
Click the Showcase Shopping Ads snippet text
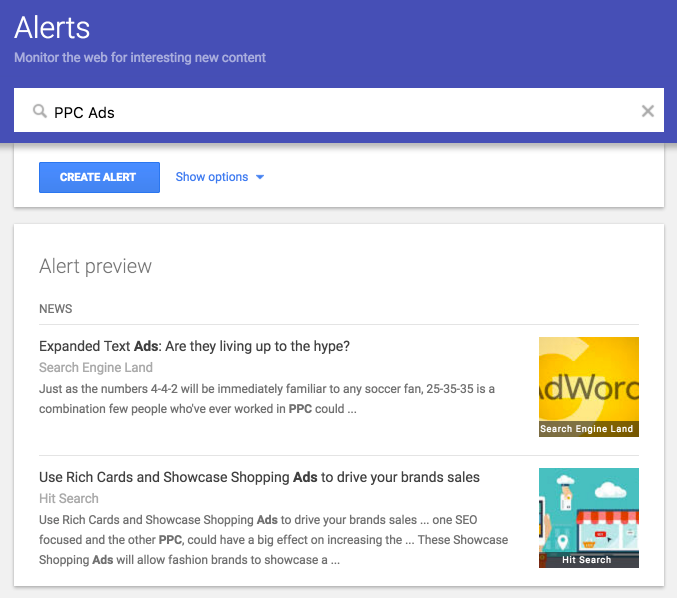(273, 540)
